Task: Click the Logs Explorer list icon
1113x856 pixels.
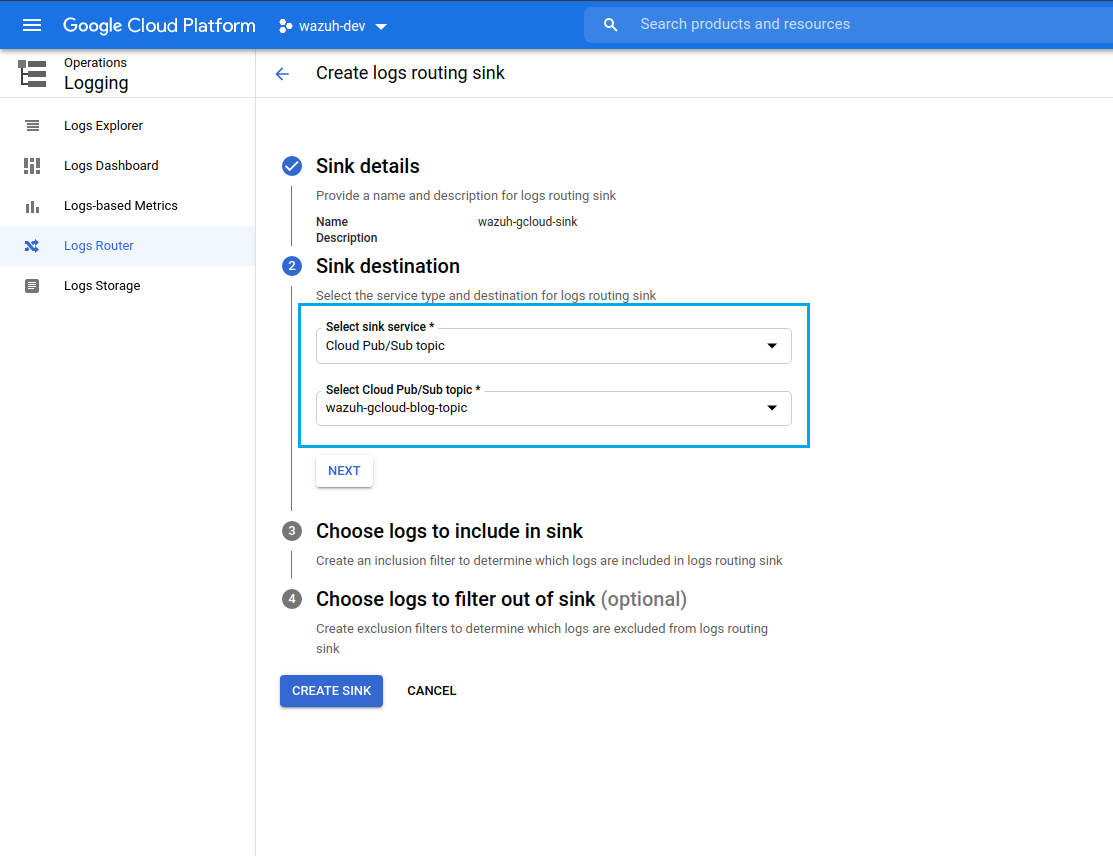Action: pyautogui.click(x=32, y=126)
